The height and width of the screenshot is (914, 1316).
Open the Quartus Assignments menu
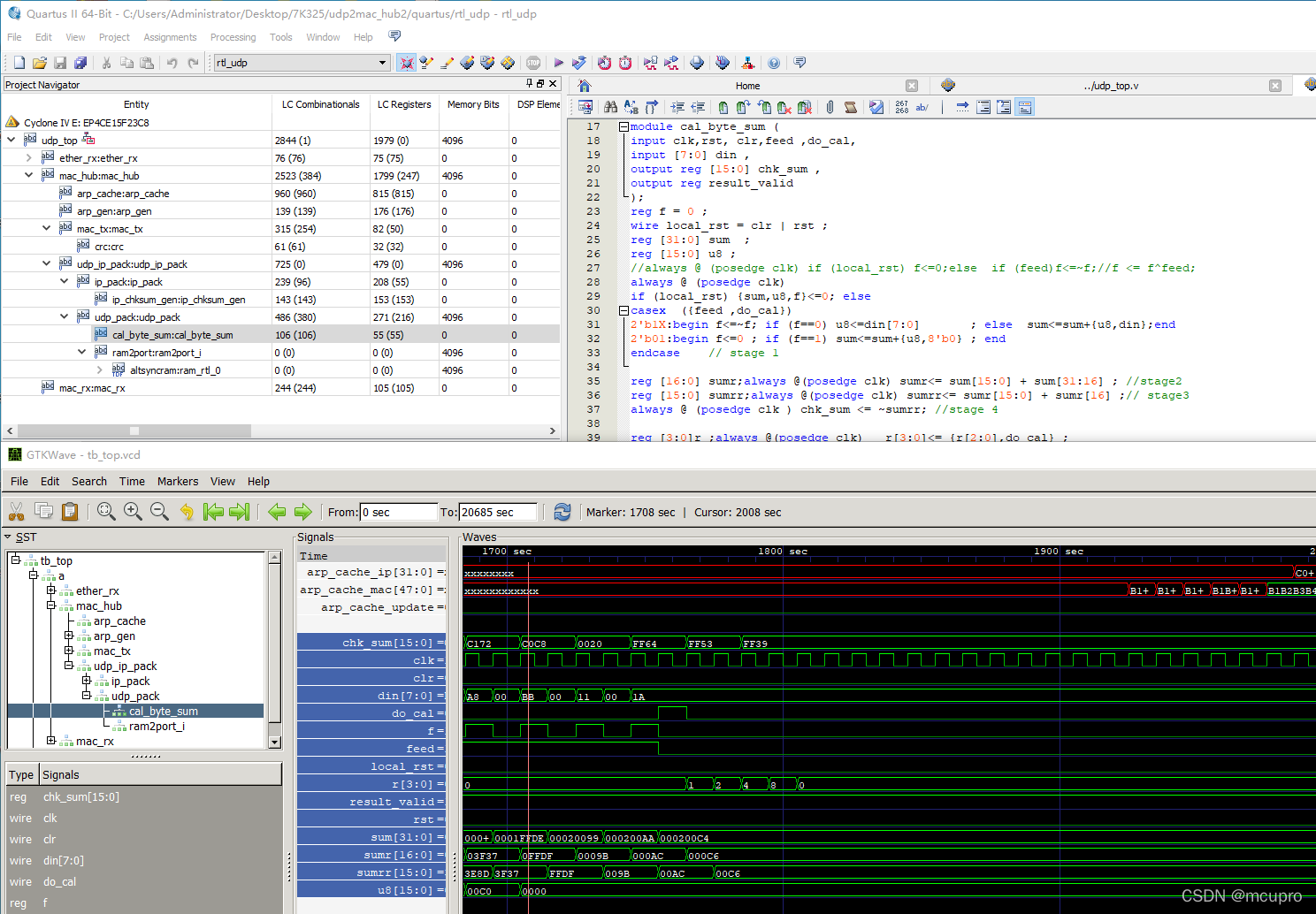(170, 37)
